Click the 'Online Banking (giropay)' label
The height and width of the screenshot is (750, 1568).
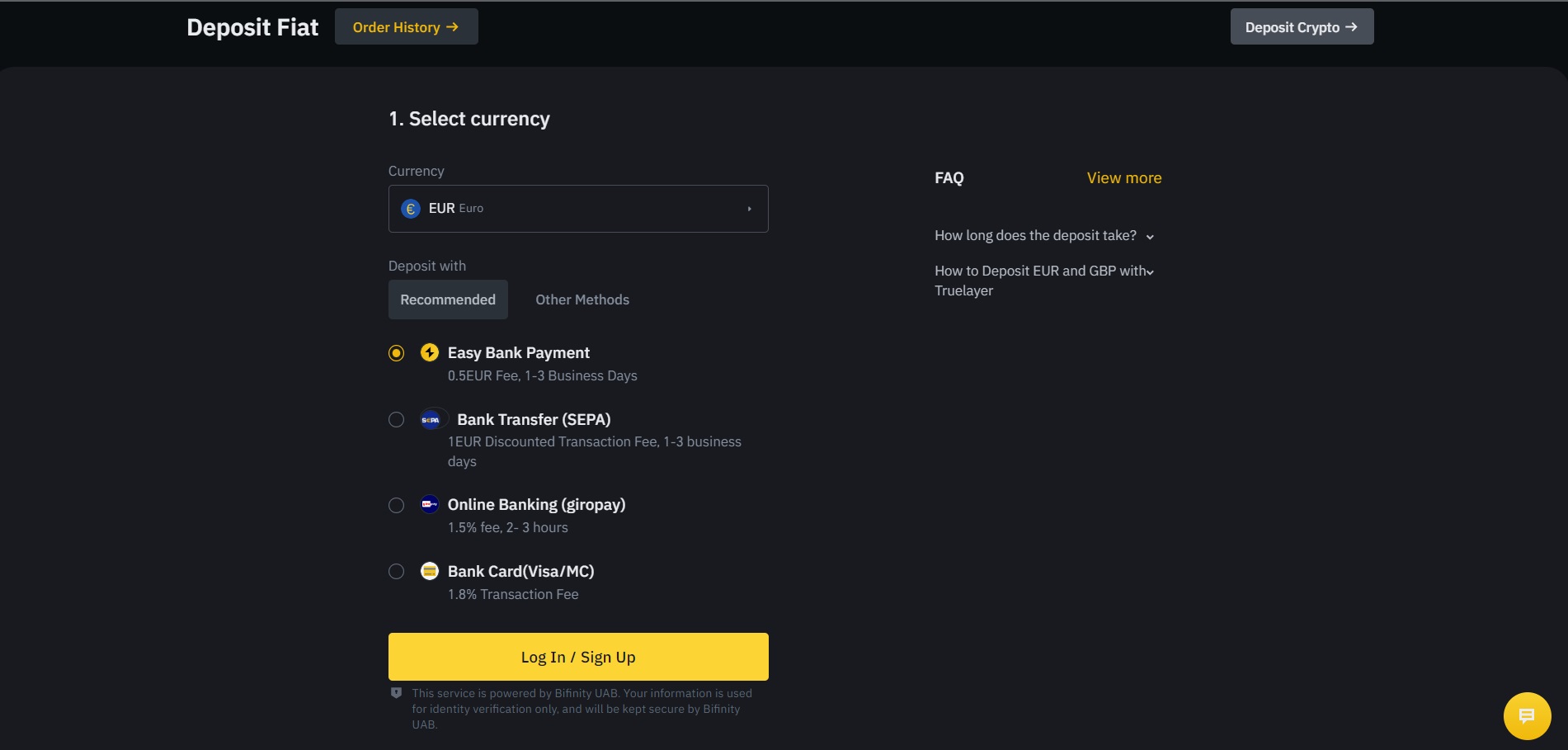537,505
